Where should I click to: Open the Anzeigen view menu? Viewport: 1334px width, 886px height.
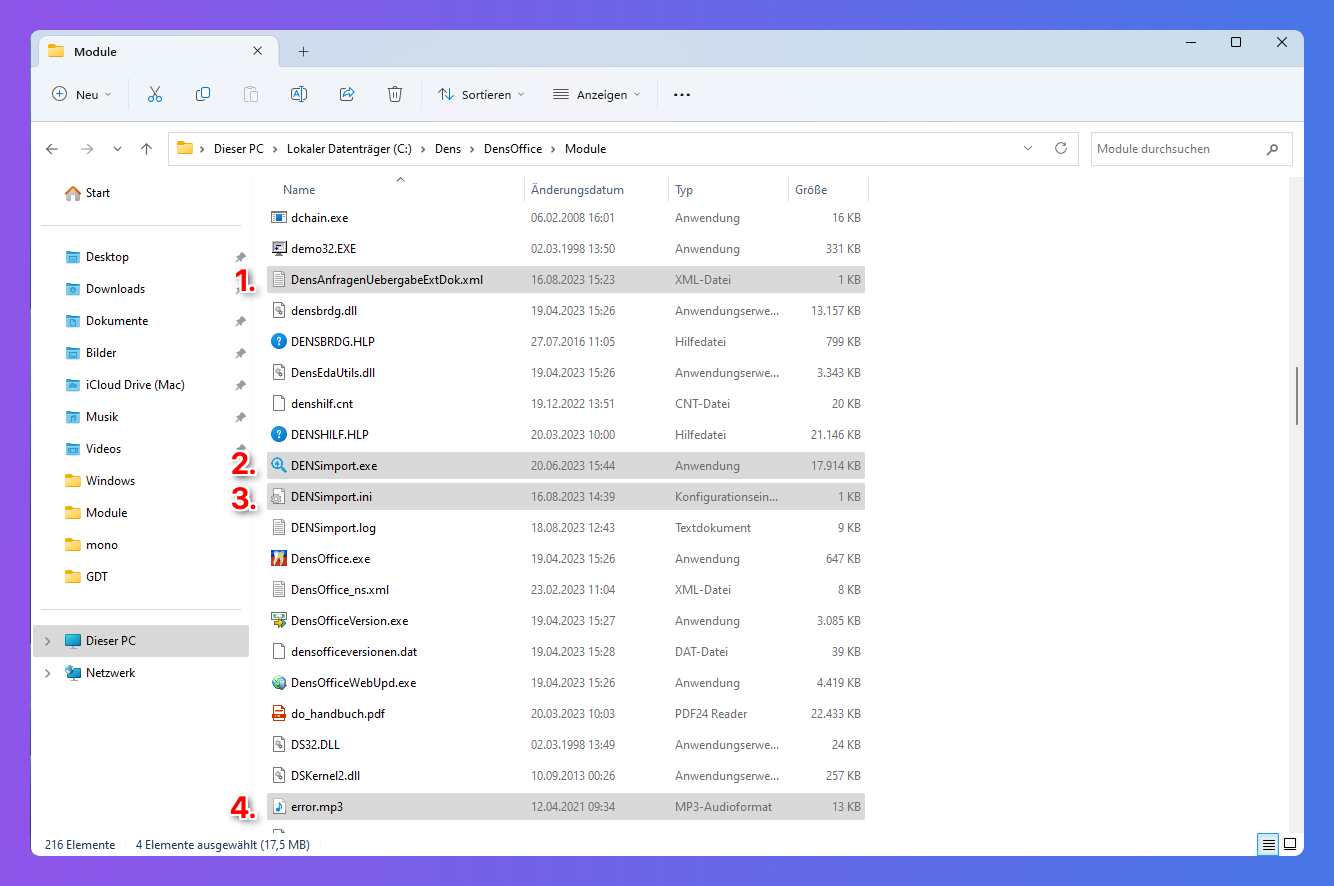tap(598, 94)
